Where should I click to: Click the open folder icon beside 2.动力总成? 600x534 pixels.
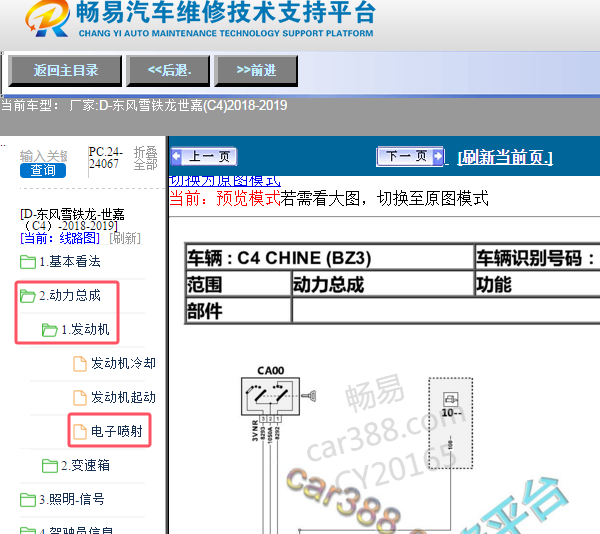(28, 296)
